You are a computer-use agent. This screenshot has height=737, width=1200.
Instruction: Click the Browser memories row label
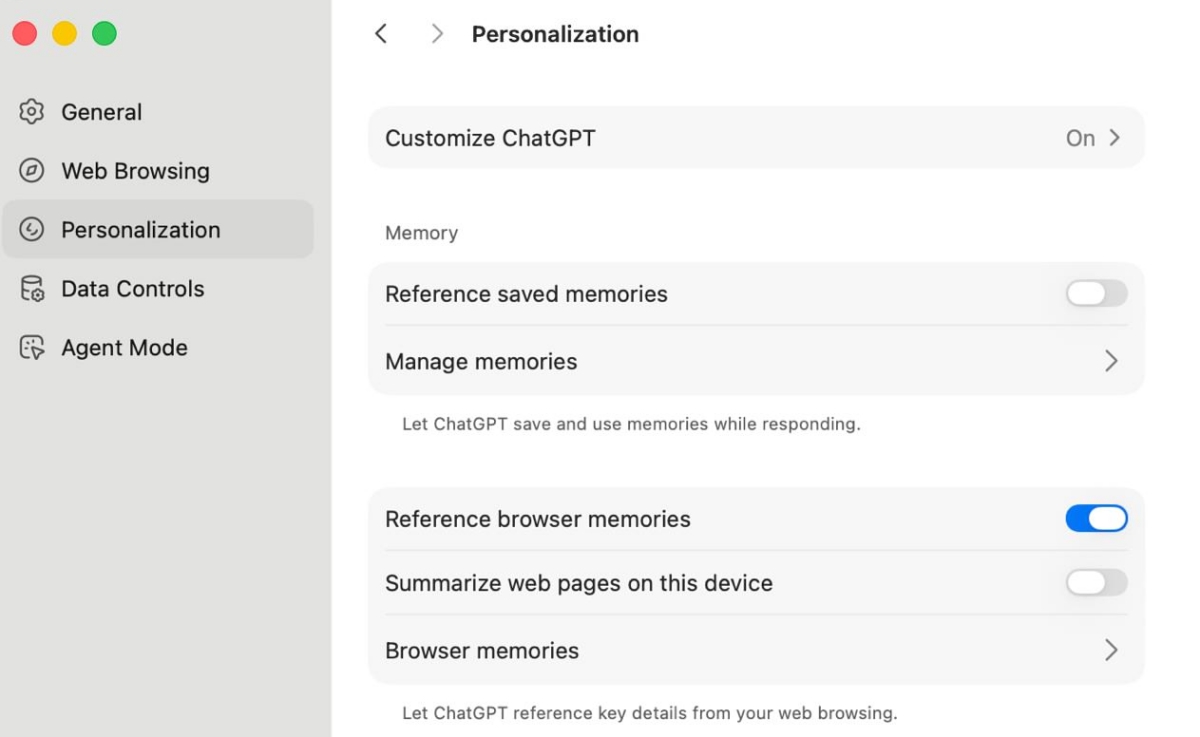click(x=482, y=650)
